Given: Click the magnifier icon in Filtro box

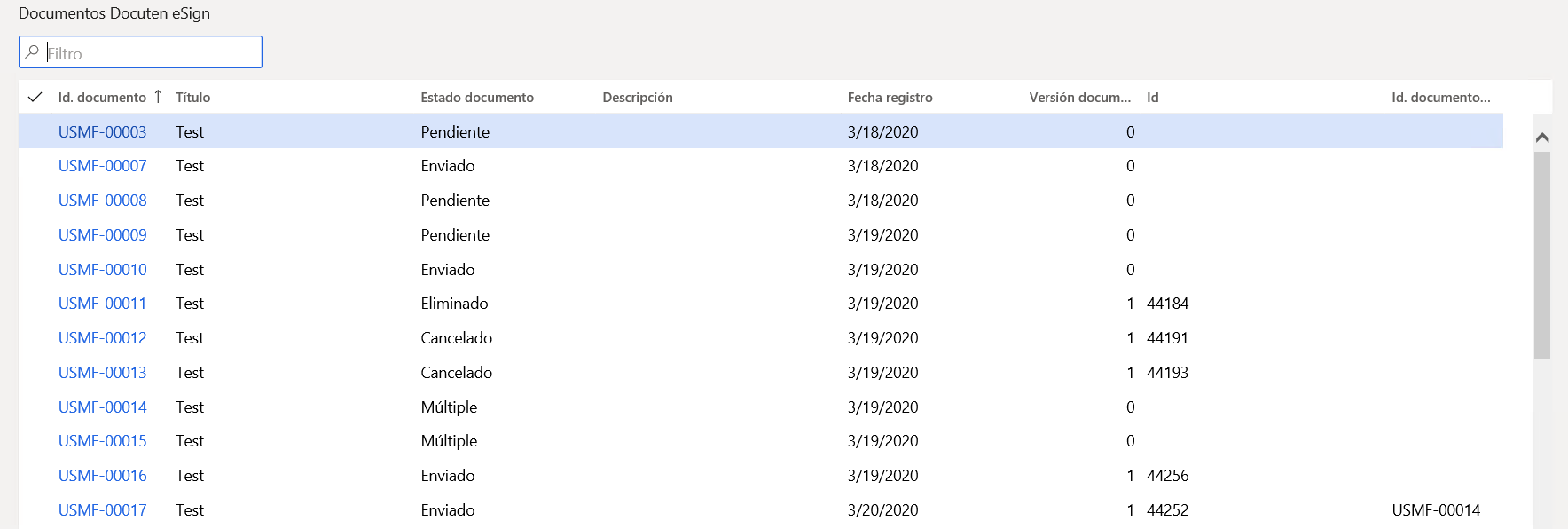Looking at the screenshot, I should click(x=33, y=52).
